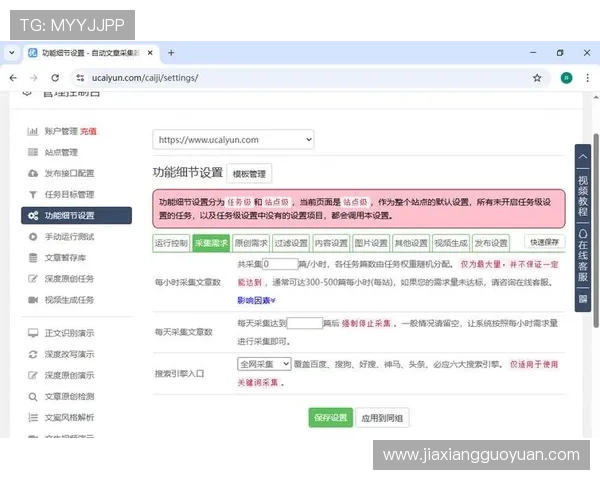The width and height of the screenshot is (600, 480).
Task: Click the 正文识别演示 monitor icon
Action: (33, 333)
